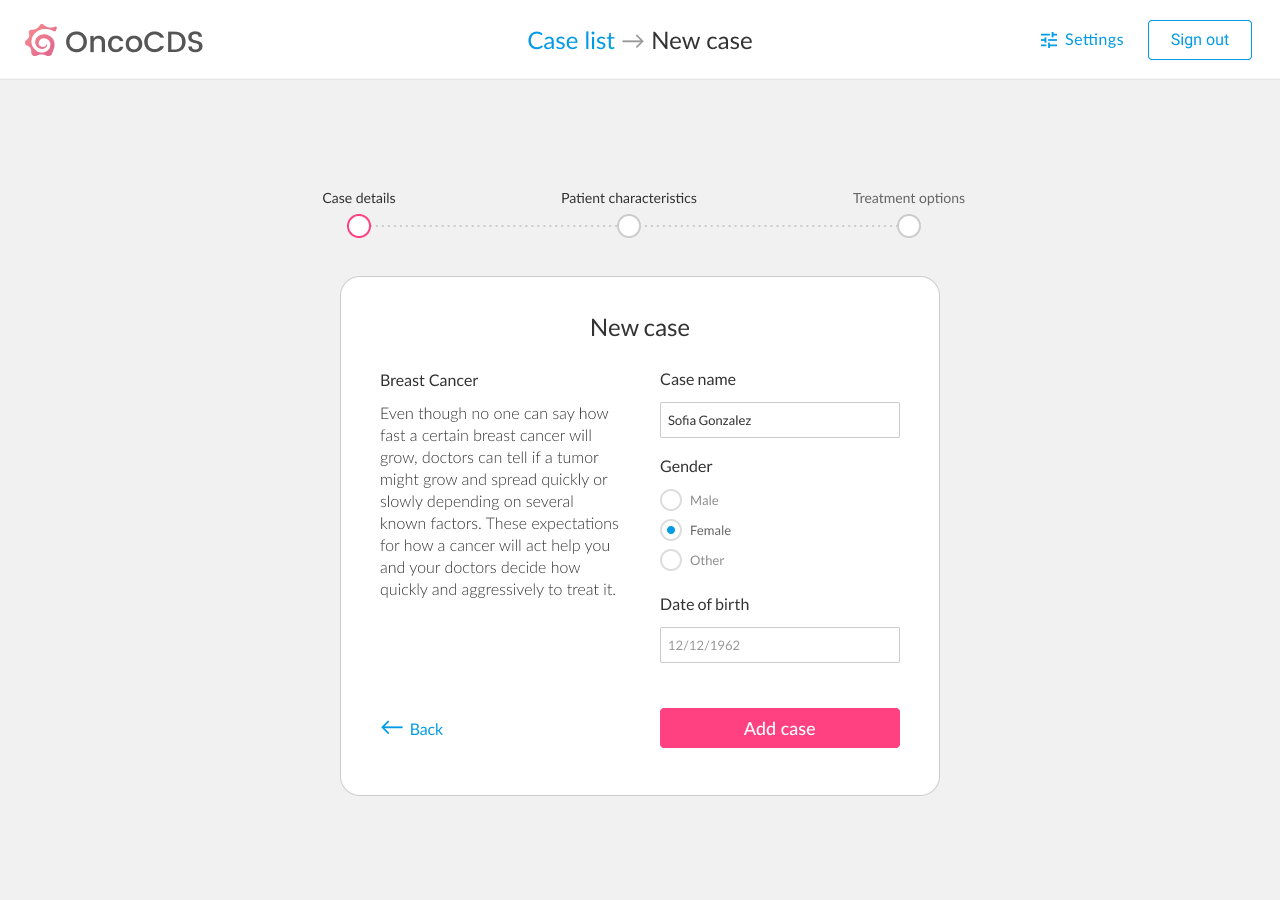The width and height of the screenshot is (1280, 900).
Task: Choose the Male gender option
Action: (x=671, y=500)
